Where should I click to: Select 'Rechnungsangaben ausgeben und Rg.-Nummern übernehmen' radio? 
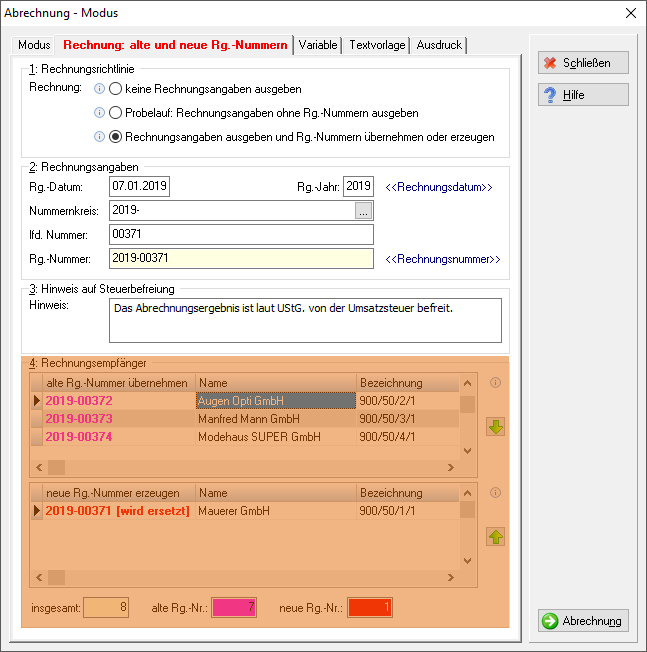coord(115,137)
